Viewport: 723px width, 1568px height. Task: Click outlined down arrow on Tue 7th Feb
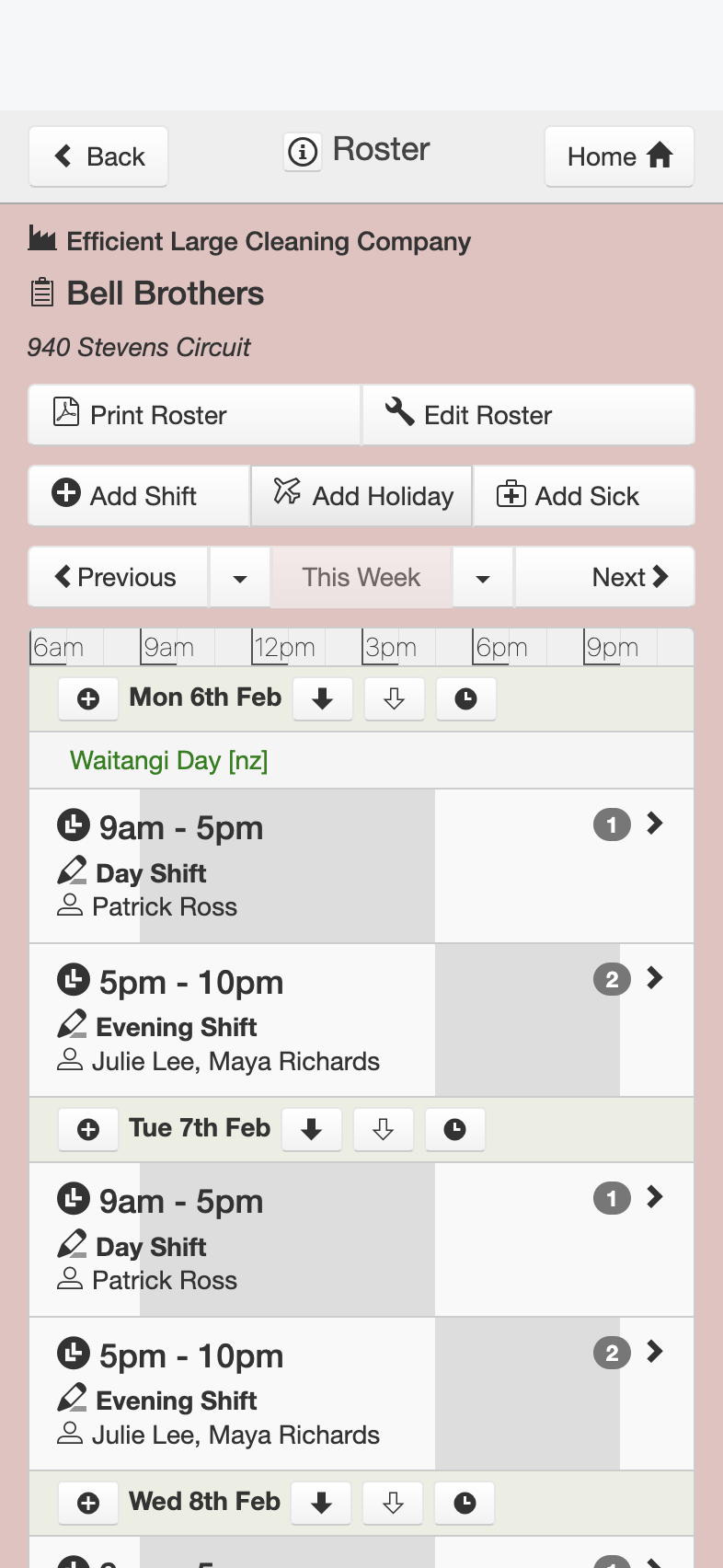384,1129
